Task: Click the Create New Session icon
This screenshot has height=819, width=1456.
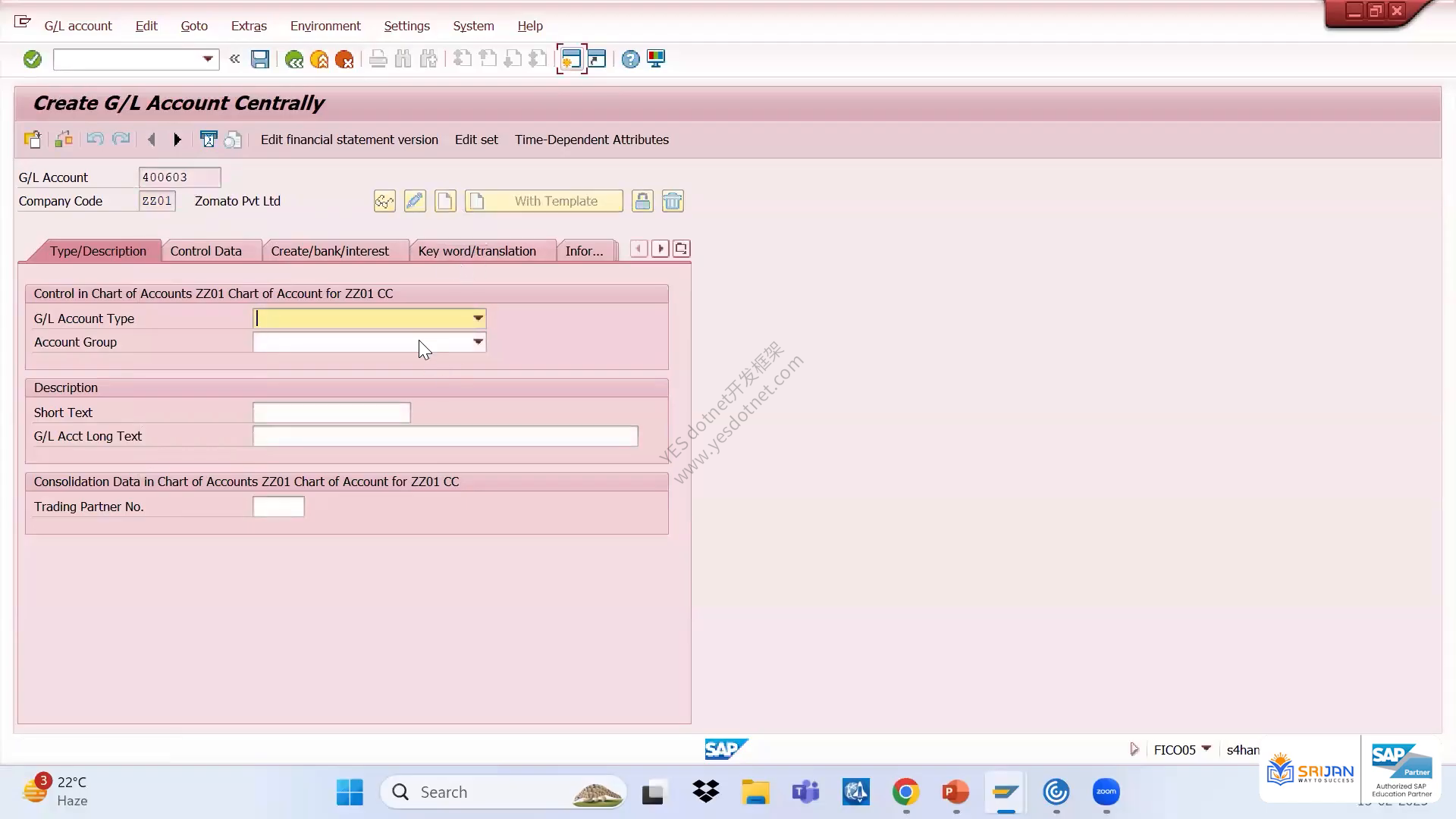Action: 571,59
